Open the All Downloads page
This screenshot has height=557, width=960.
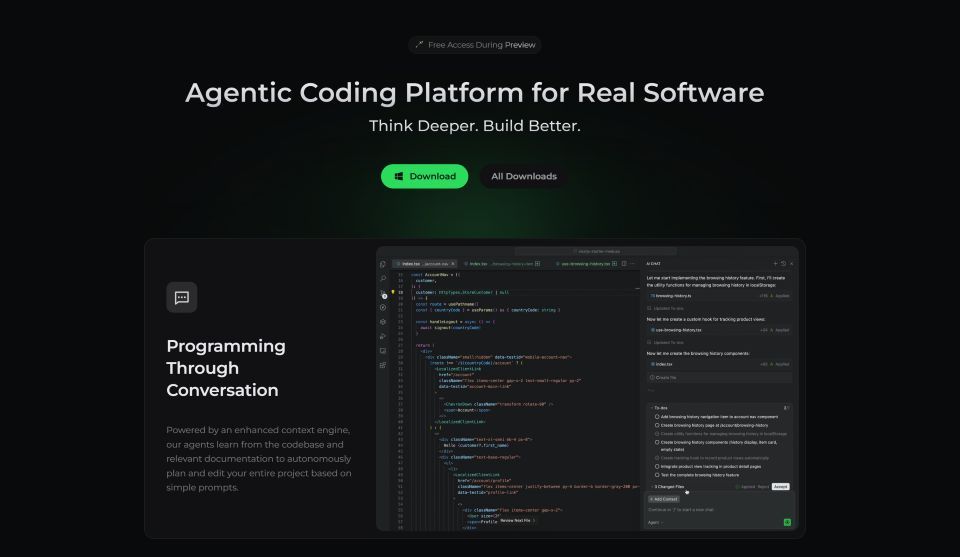[x=523, y=176]
